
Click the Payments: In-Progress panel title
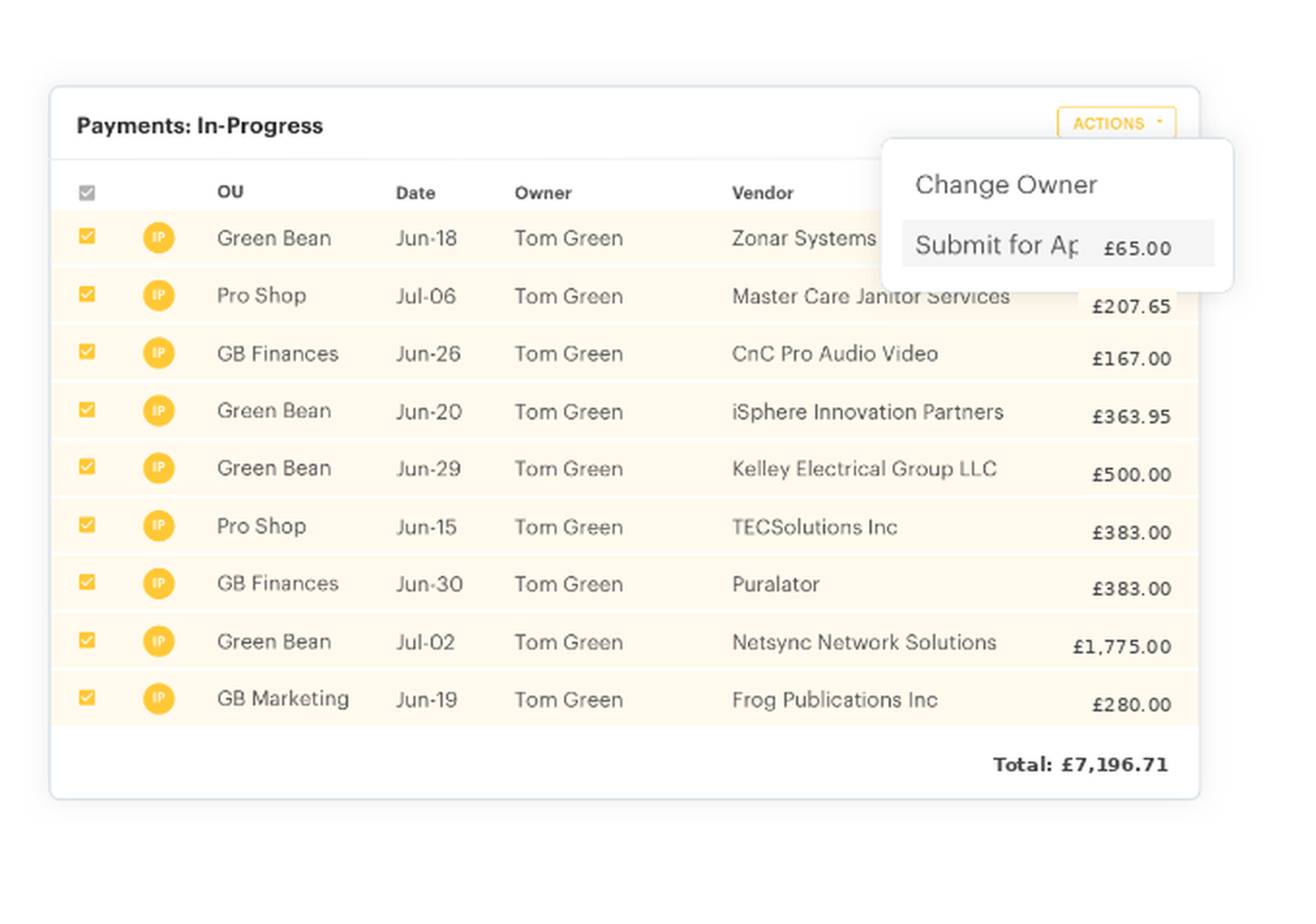click(x=200, y=126)
